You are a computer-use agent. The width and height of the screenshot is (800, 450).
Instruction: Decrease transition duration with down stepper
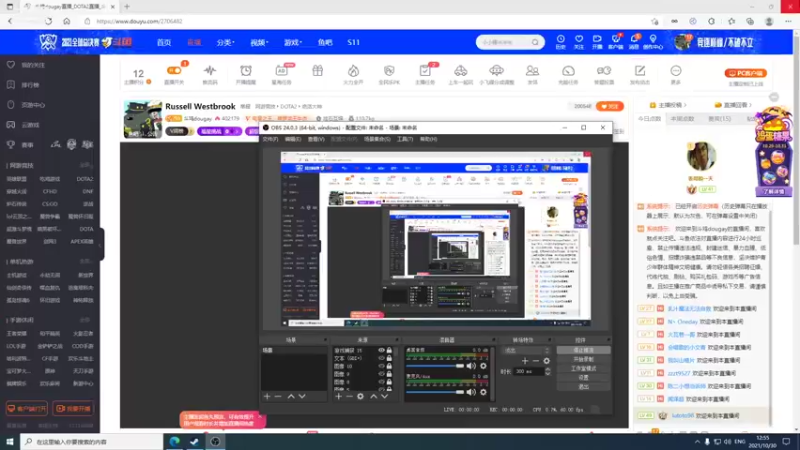(x=547, y=373)
